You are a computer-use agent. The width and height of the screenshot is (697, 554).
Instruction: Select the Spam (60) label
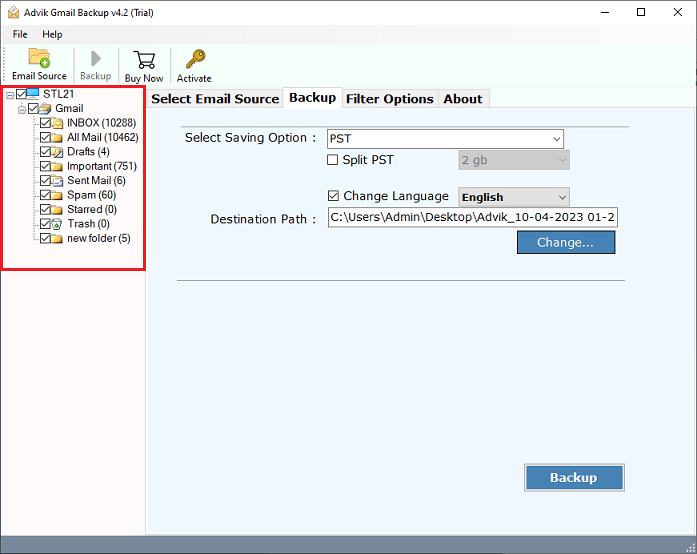92,195
